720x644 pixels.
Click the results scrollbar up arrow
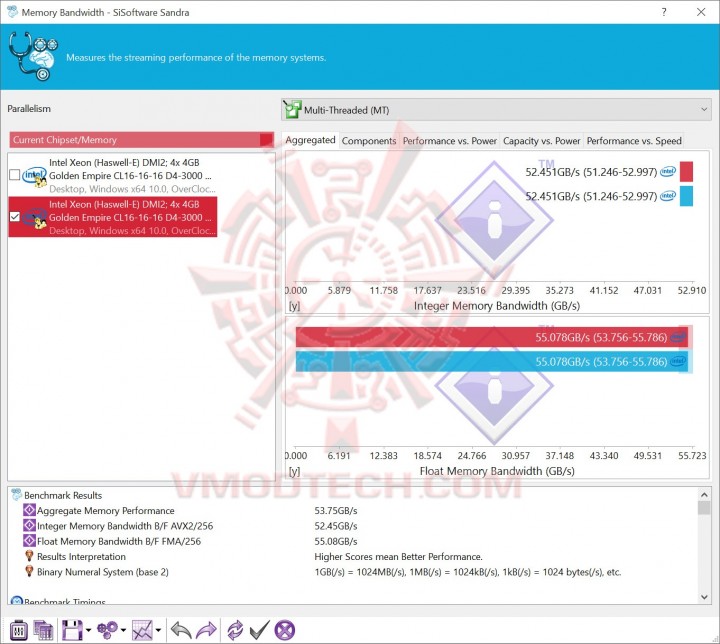point(704,495)
